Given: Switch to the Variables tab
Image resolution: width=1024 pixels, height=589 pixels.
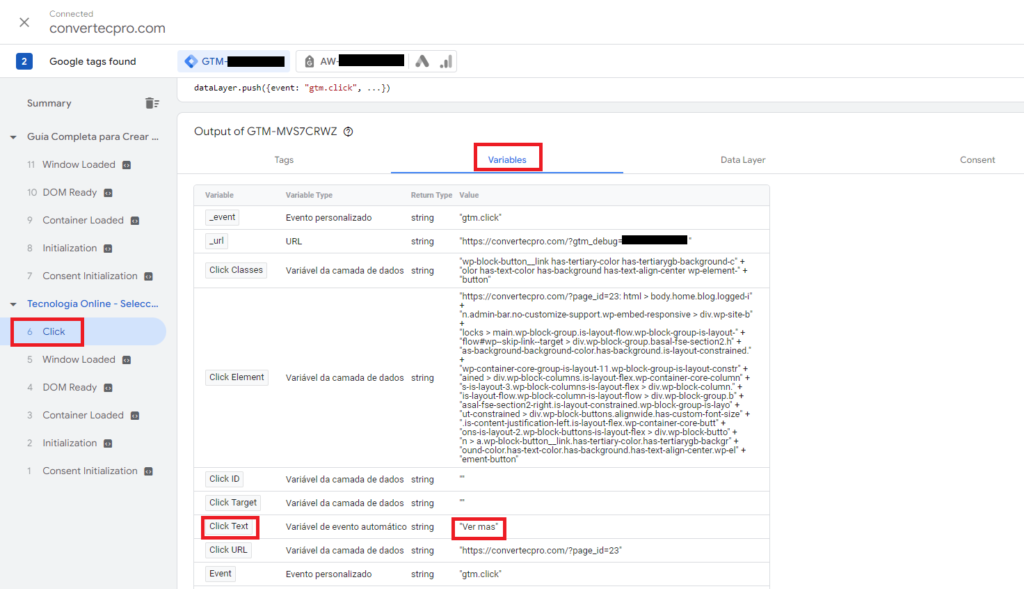Looking at the screenshot, I should (x=507, y=160).
